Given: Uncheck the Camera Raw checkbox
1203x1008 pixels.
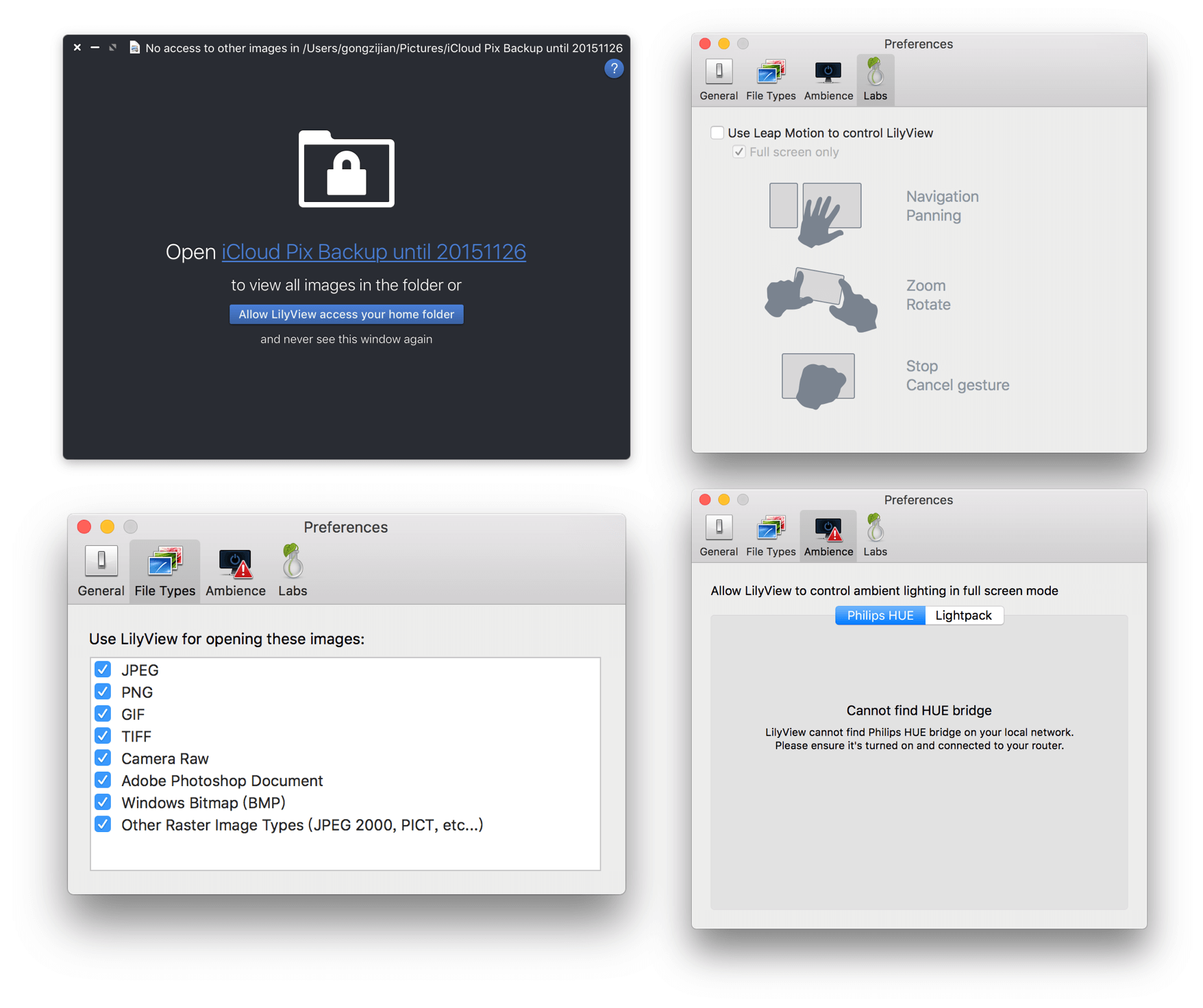Looking at the screenshot, I should click(103, 758).
